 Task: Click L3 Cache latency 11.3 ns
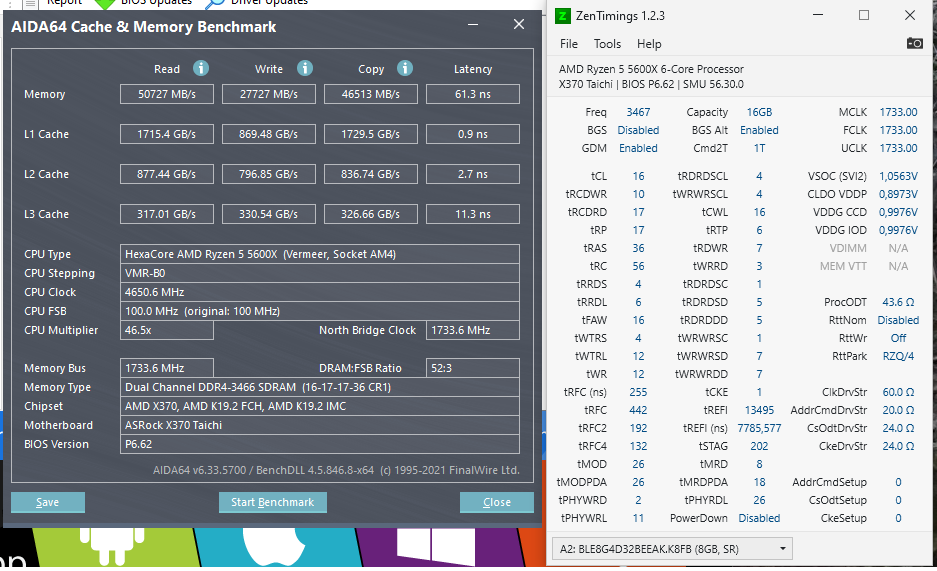point(473,214)
